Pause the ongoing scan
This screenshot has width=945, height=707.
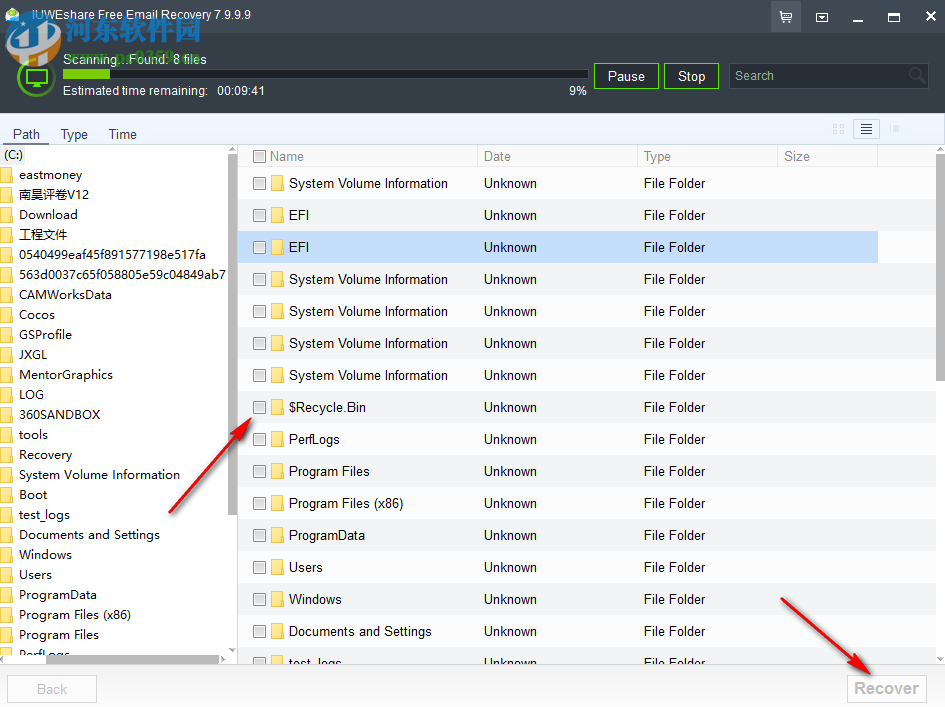[626, 75]
